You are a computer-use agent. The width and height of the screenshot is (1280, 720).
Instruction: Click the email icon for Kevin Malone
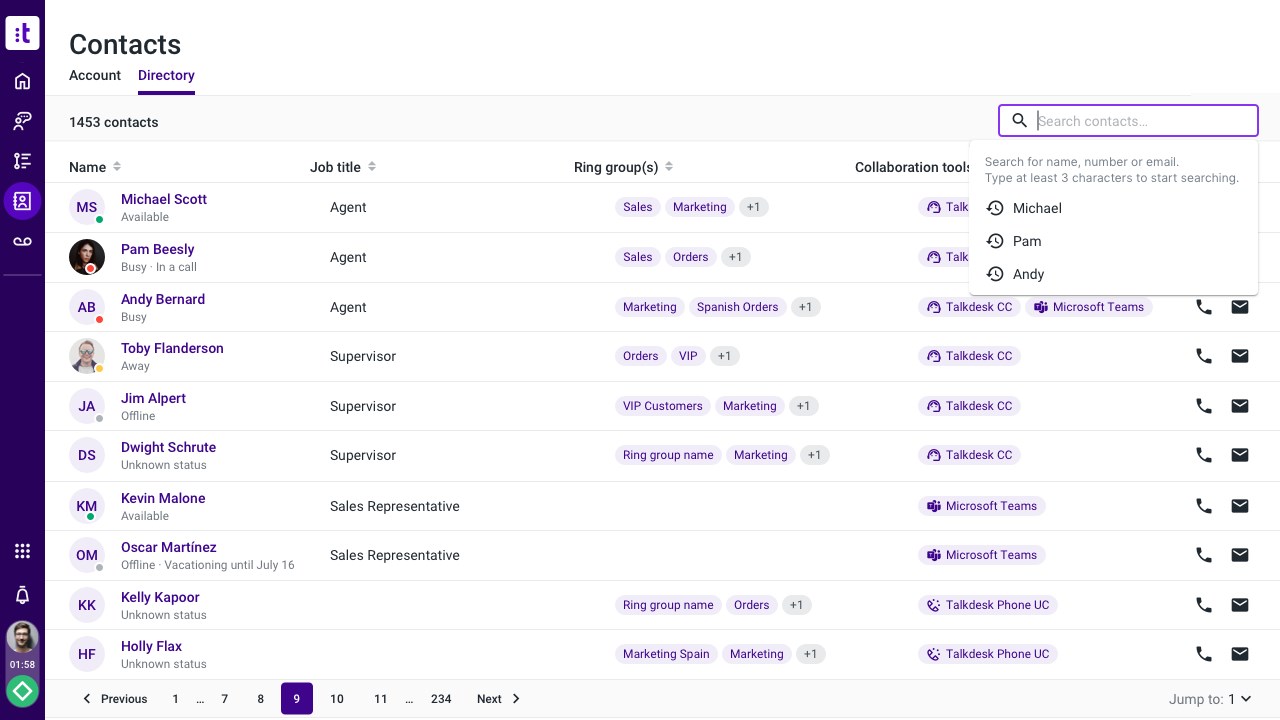[x=1240, y=506]
